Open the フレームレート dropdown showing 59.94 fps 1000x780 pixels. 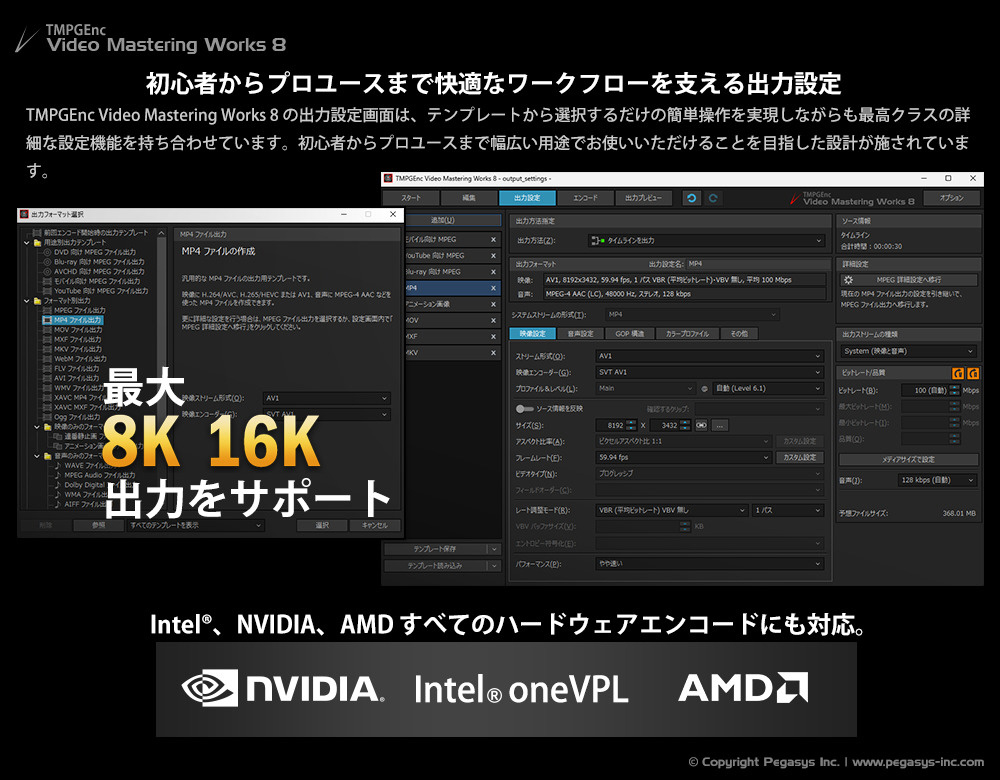point(684,457)
